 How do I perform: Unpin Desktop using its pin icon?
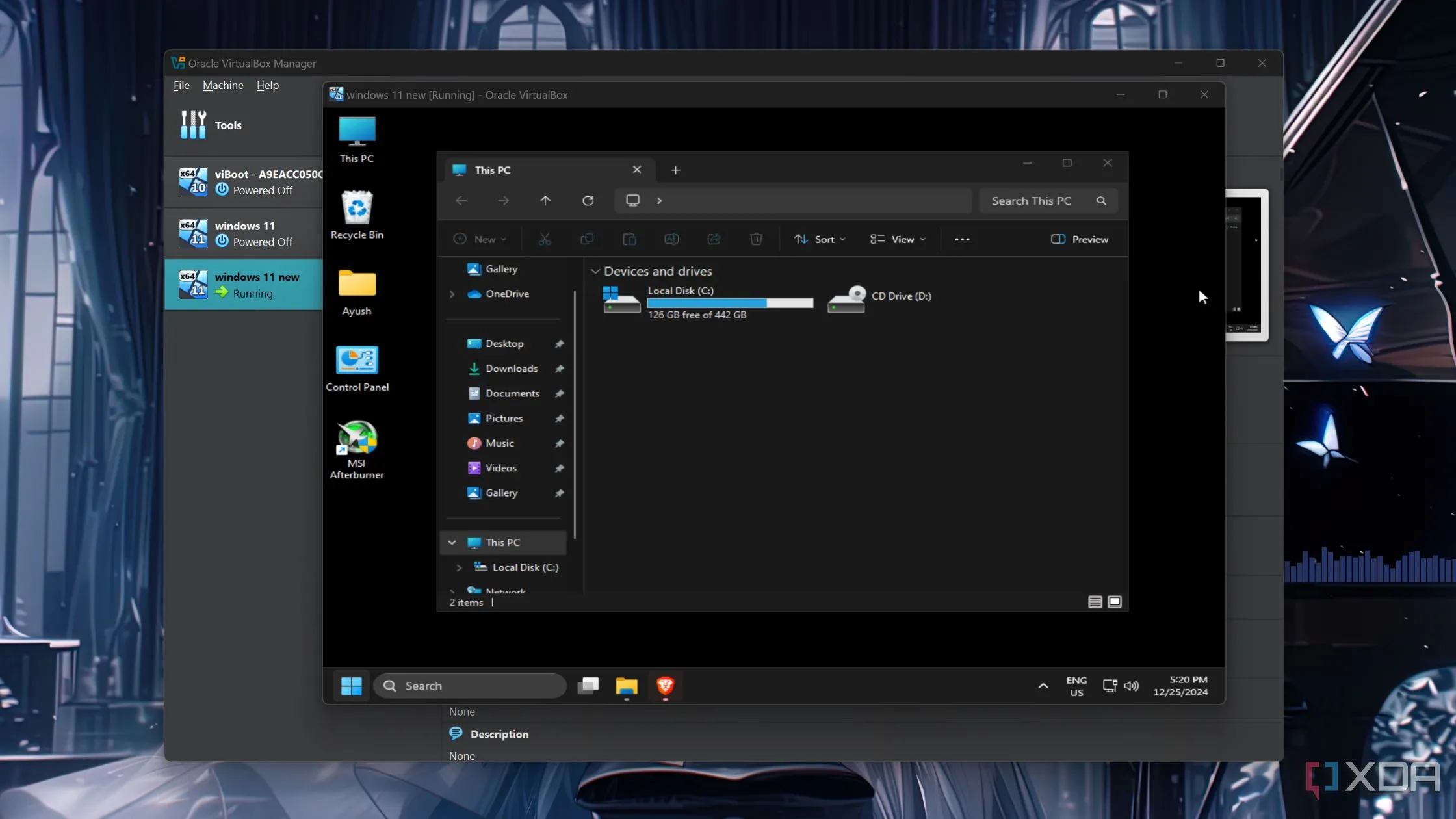point(559,344)
